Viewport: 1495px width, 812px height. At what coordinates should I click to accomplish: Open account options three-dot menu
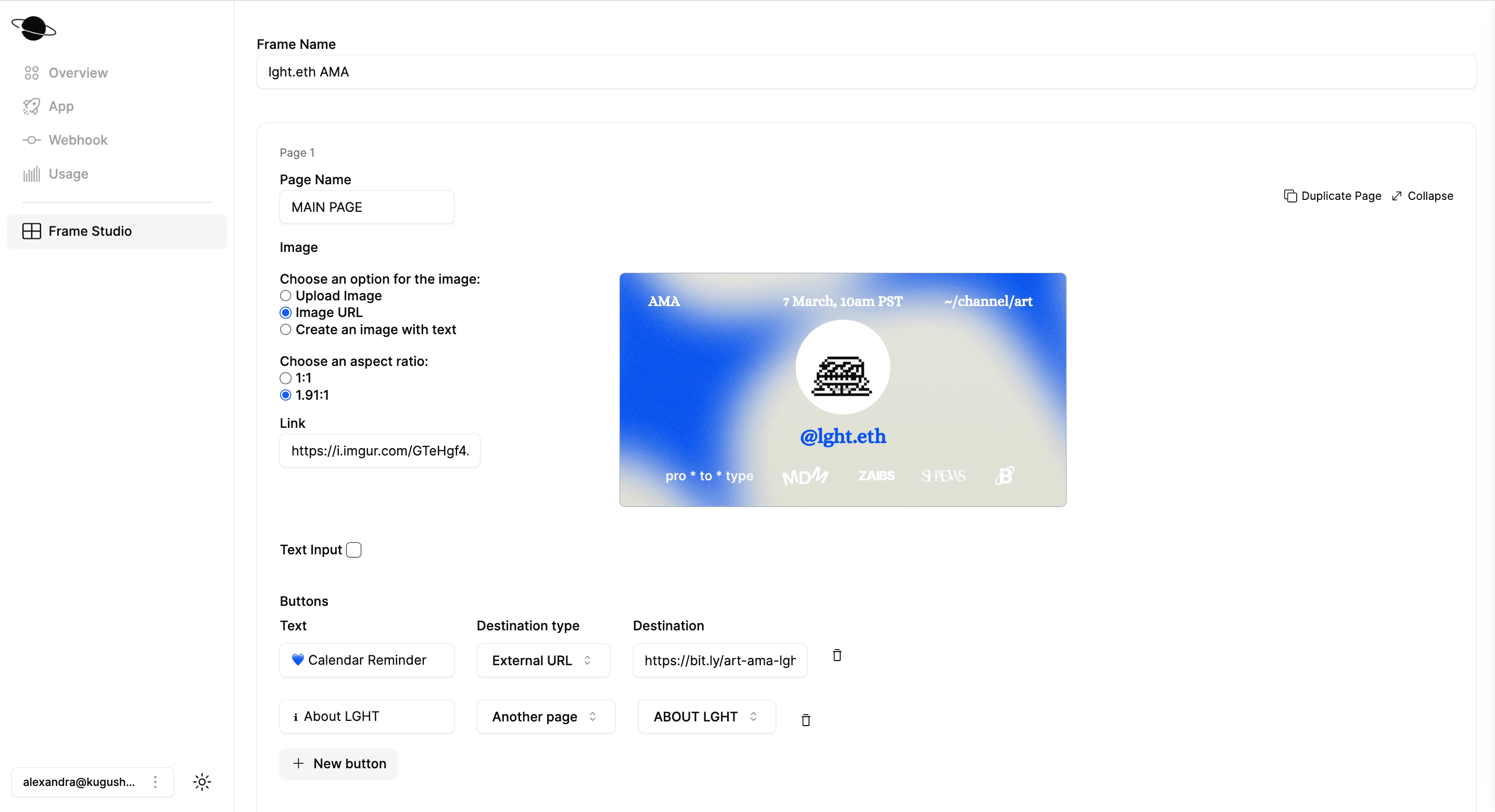(155, 782)
